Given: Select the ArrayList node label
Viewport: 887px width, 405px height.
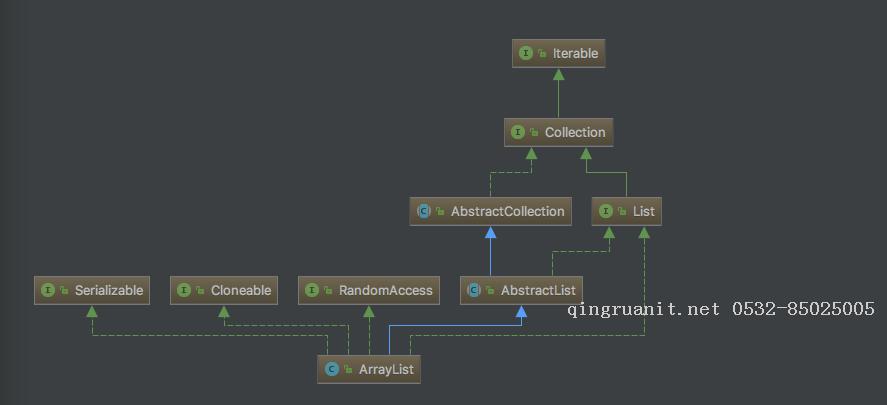Looking at the screenshot, I should (x=386, y=370).
